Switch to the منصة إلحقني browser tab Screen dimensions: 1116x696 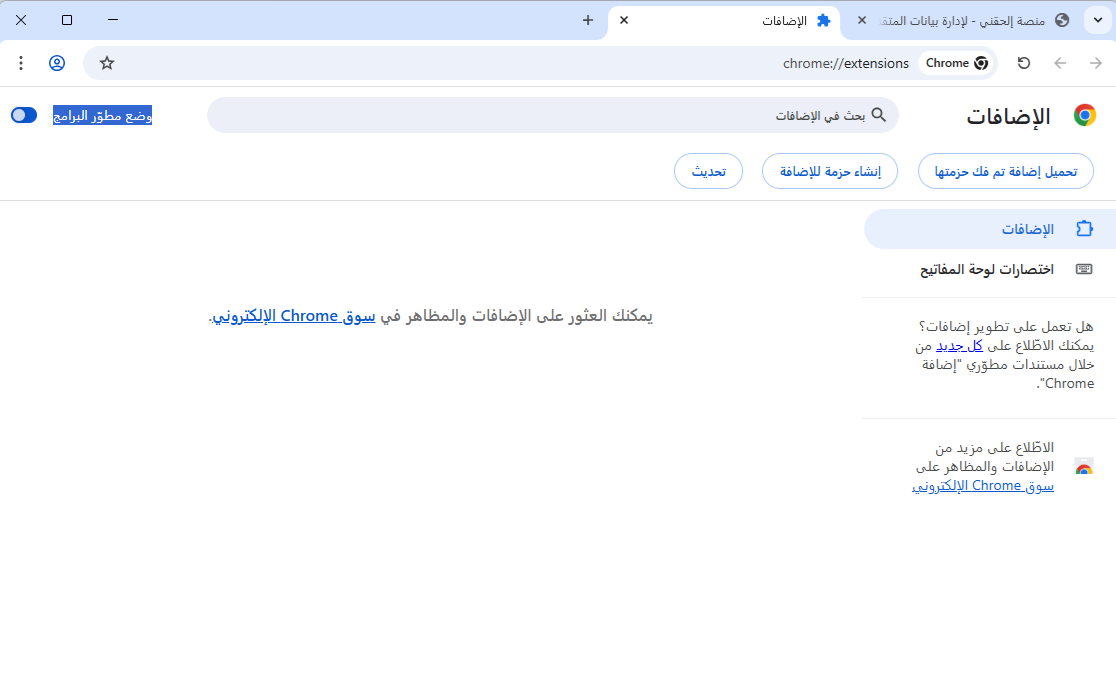click(960, 20)
